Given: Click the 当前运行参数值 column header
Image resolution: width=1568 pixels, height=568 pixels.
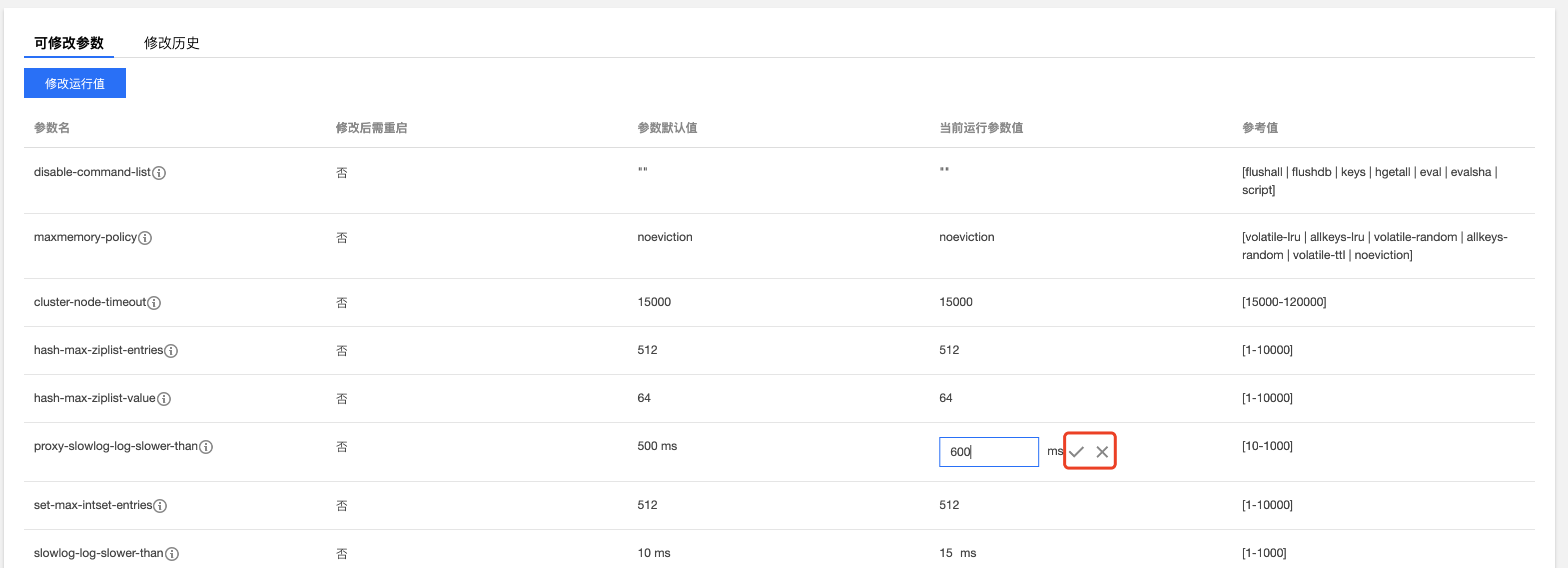Looking at the screenshot, I should pyautogui.click(x=980, y=128).
